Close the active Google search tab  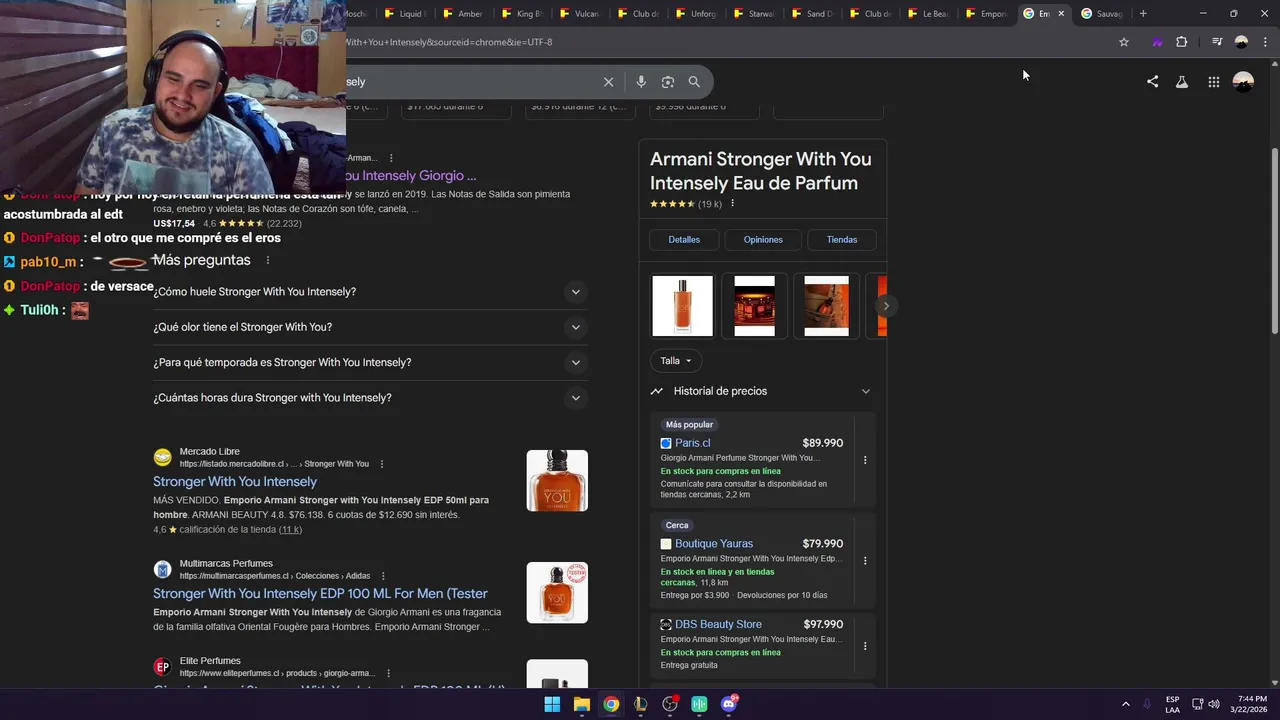(1061, 14)
